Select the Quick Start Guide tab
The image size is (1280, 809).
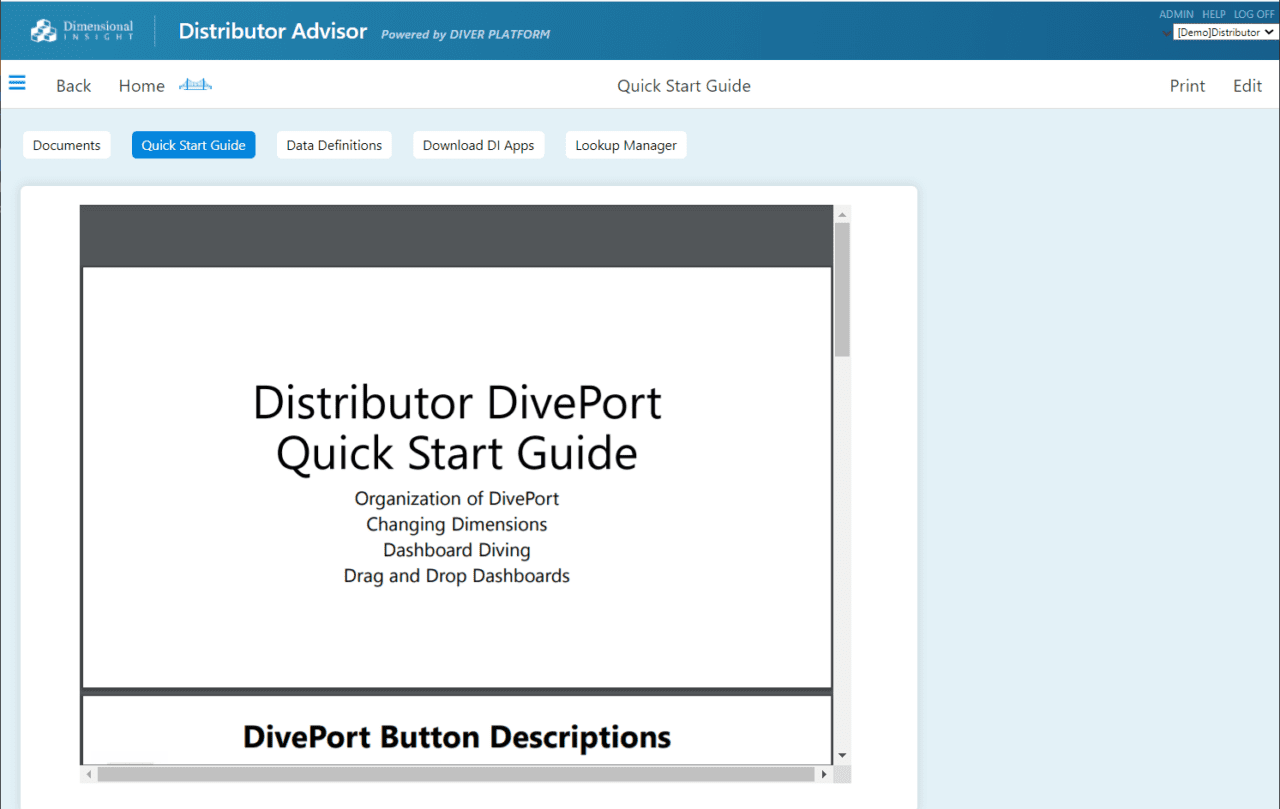click(x=193, y=144)
